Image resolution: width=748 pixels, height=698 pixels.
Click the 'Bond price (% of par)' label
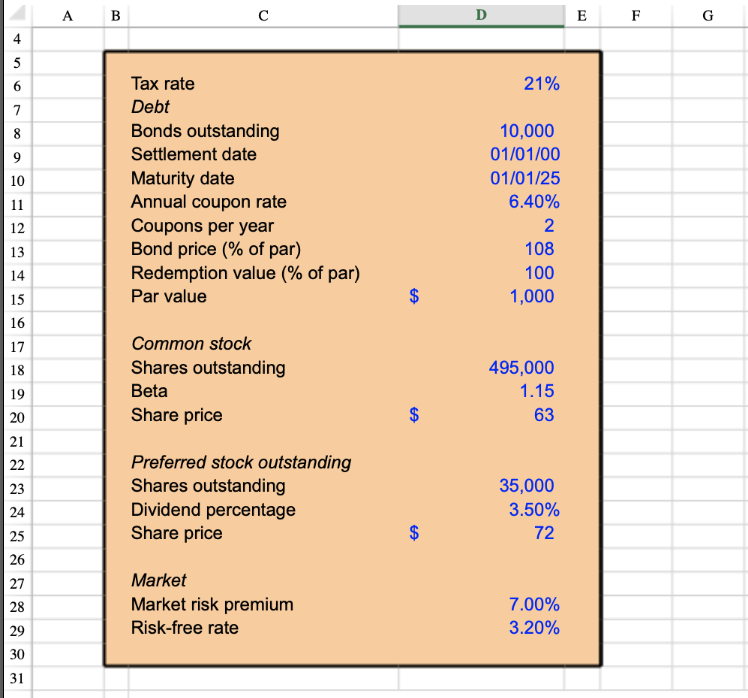coord(216,249)
